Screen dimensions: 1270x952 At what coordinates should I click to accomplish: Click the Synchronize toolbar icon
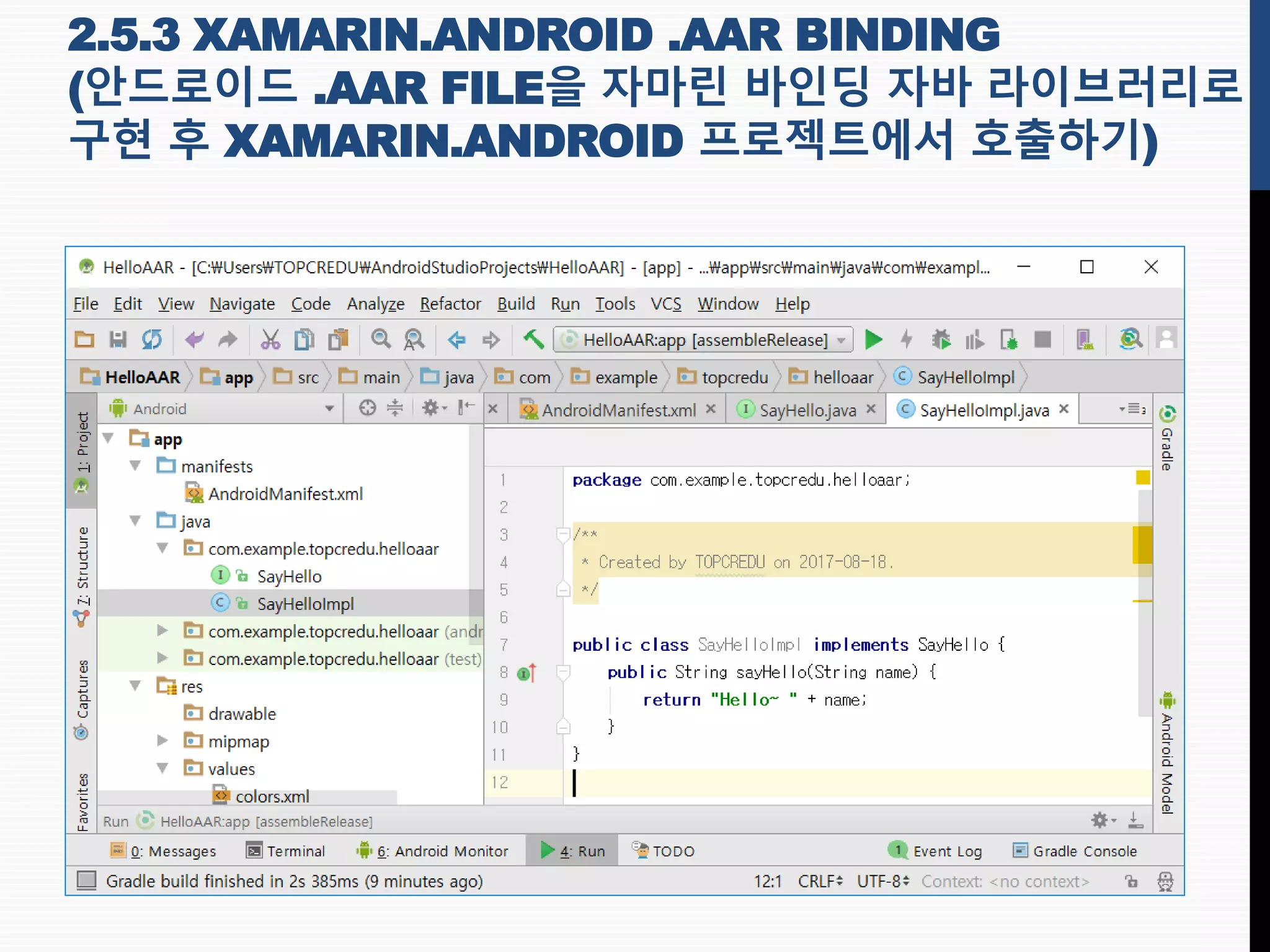point(152,340)
